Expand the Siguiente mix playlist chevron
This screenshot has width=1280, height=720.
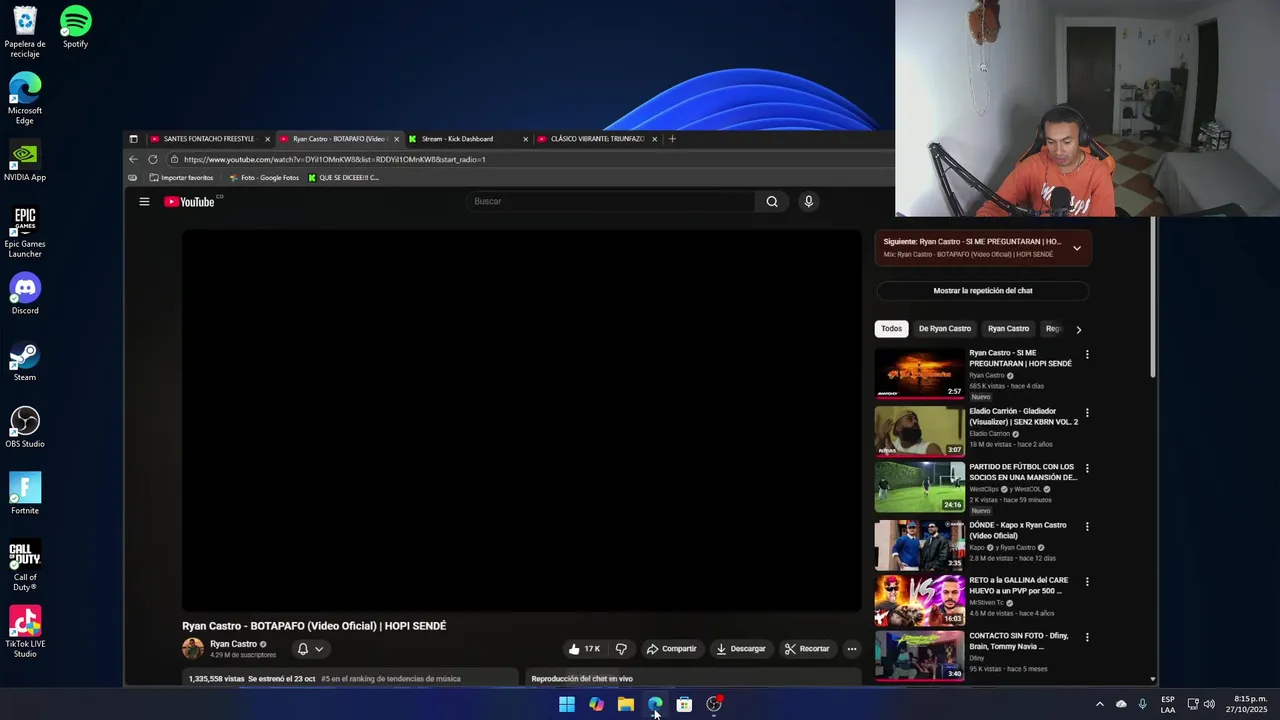[x=1077, y=248]
